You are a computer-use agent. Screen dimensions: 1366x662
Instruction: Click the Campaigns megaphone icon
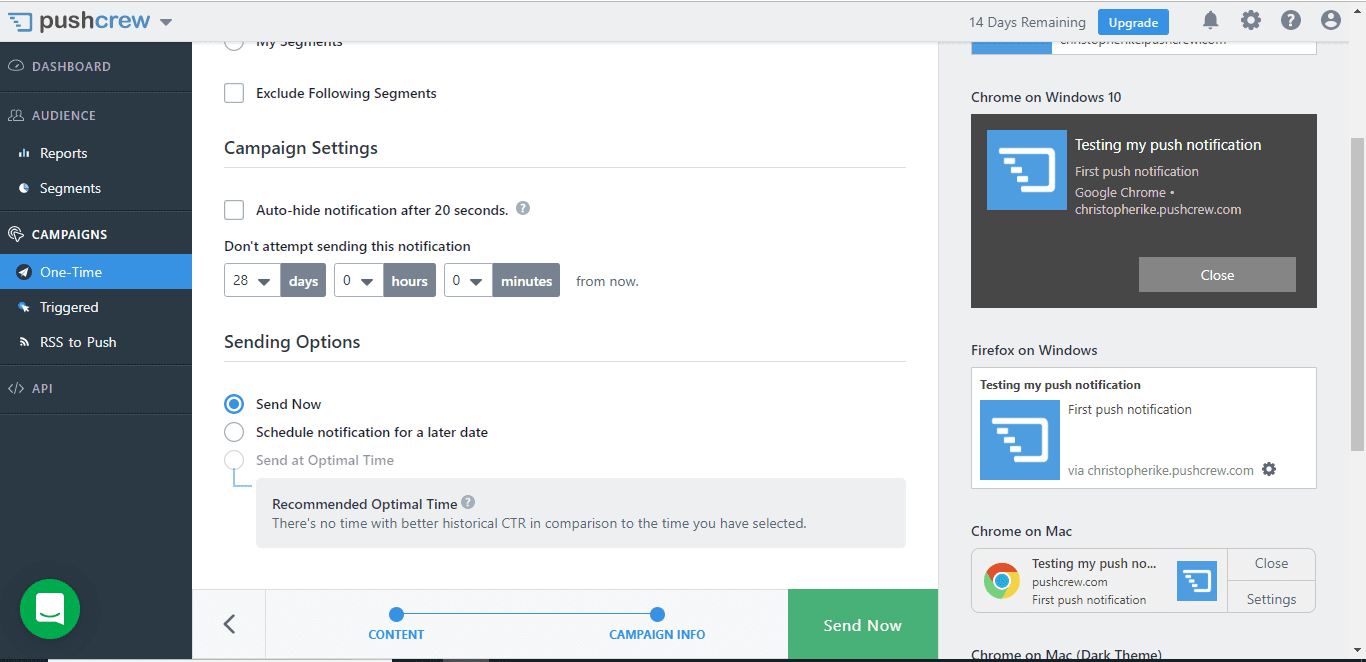[x=16, y=234]
